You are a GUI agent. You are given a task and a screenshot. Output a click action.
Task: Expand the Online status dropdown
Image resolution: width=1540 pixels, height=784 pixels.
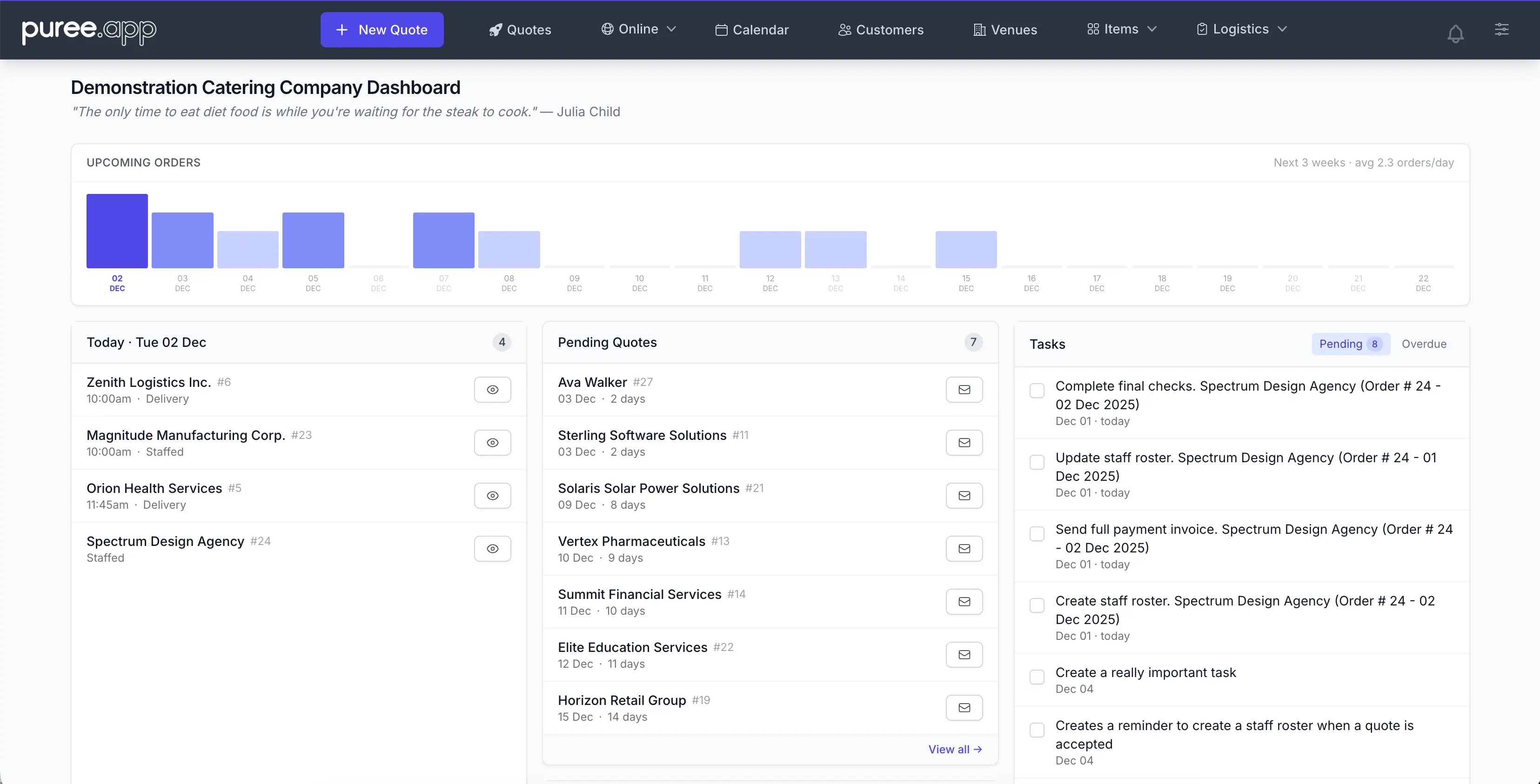[638, 29]
